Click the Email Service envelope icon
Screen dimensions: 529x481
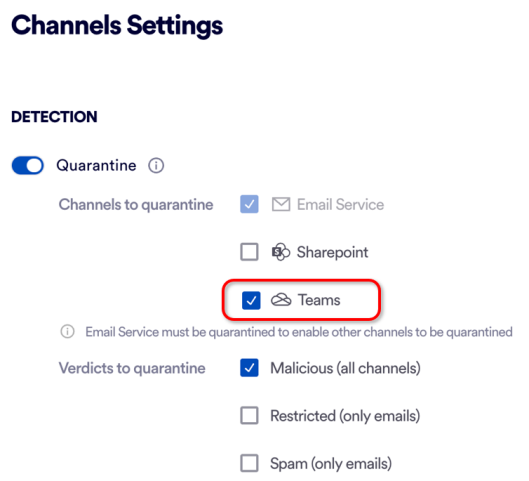coord(281,204)
